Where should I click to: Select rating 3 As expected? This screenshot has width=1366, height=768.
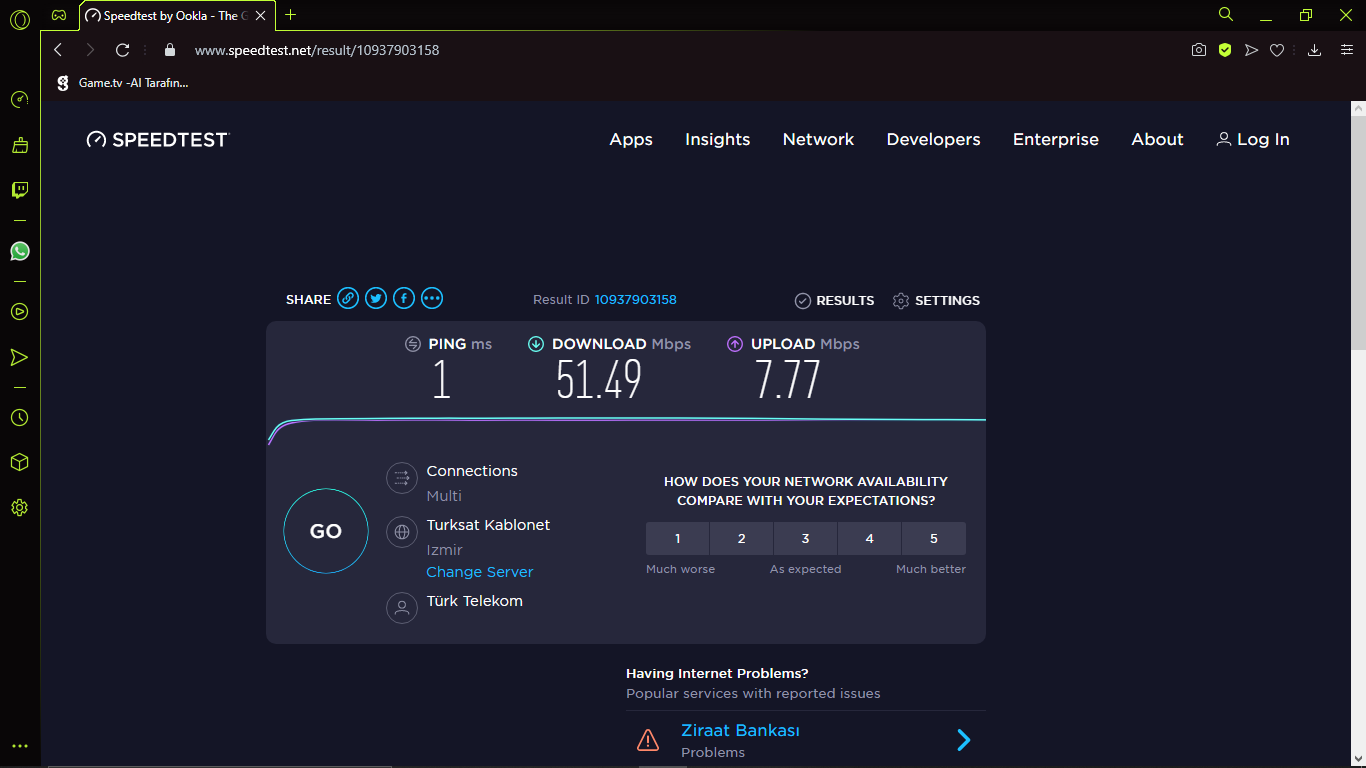(805, 539)
